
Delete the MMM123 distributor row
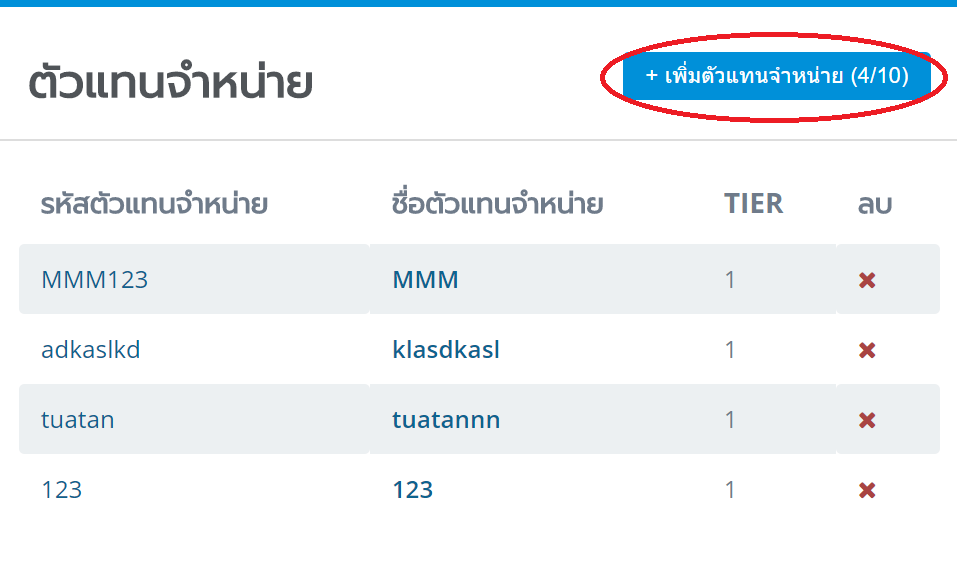867,280
